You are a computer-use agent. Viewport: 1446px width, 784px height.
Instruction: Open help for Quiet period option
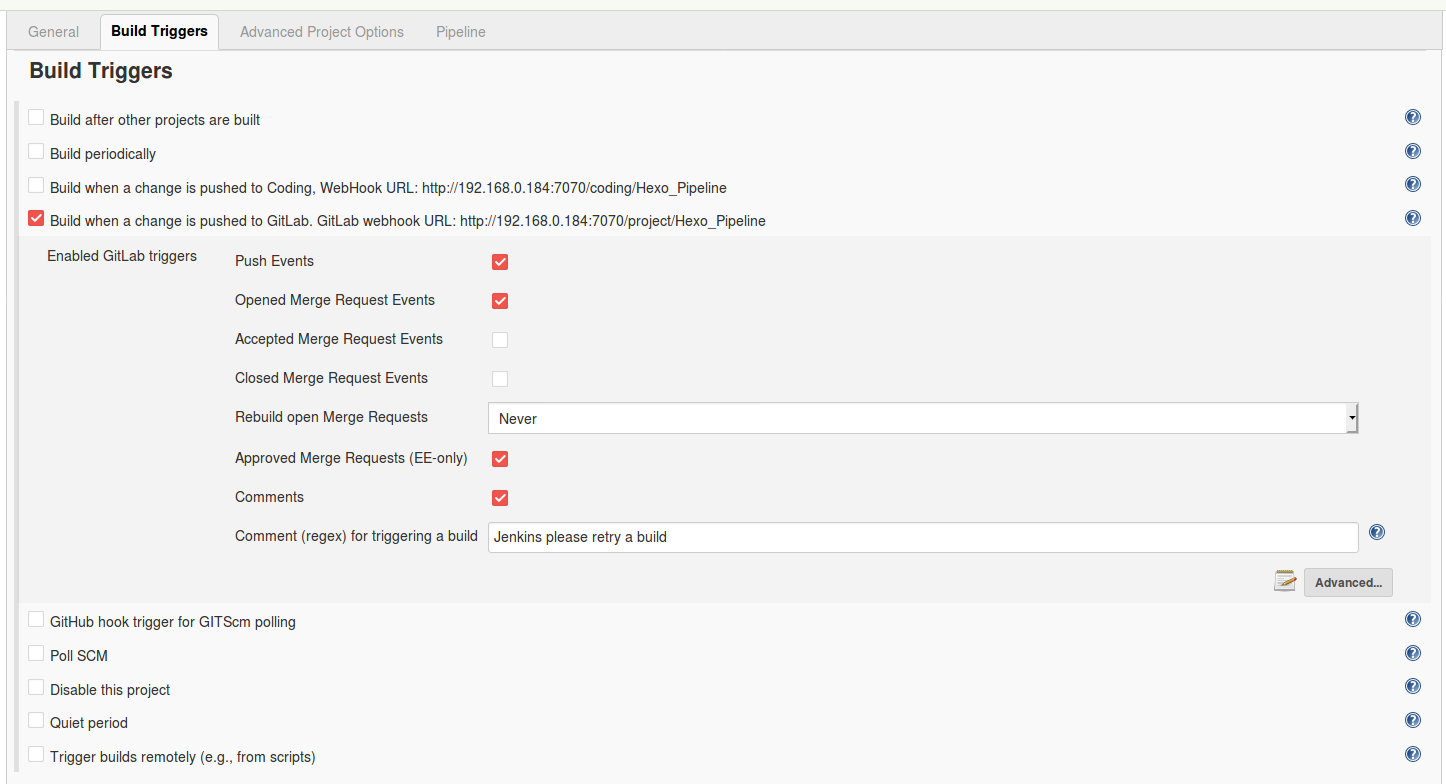click(1412, 721)
